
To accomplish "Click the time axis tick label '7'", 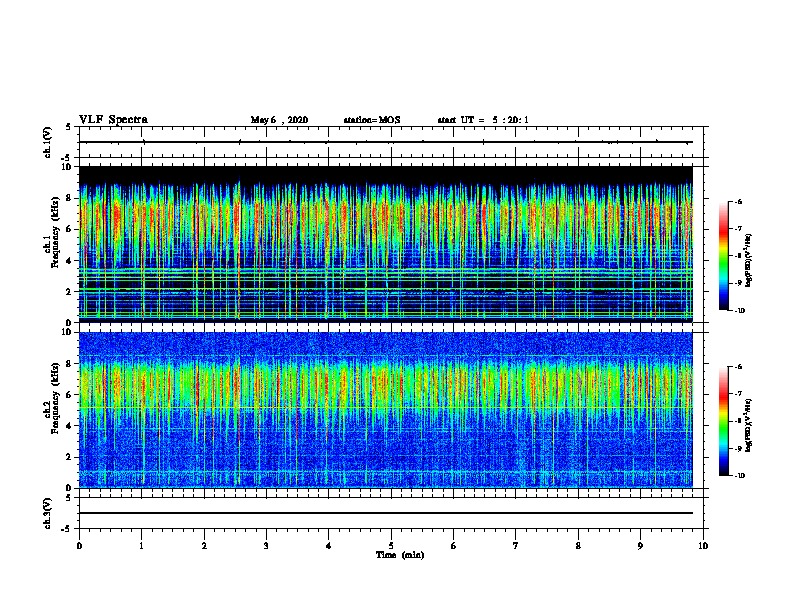I will click(x=516, y=546).
